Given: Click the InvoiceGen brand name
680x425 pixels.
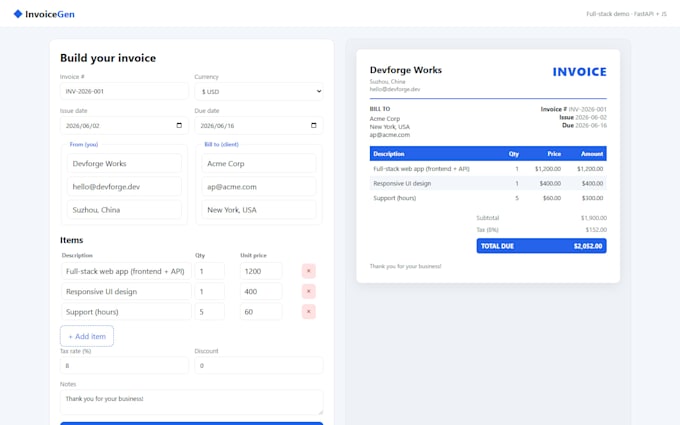Looking at the screenshot, I should coord(49,14).
